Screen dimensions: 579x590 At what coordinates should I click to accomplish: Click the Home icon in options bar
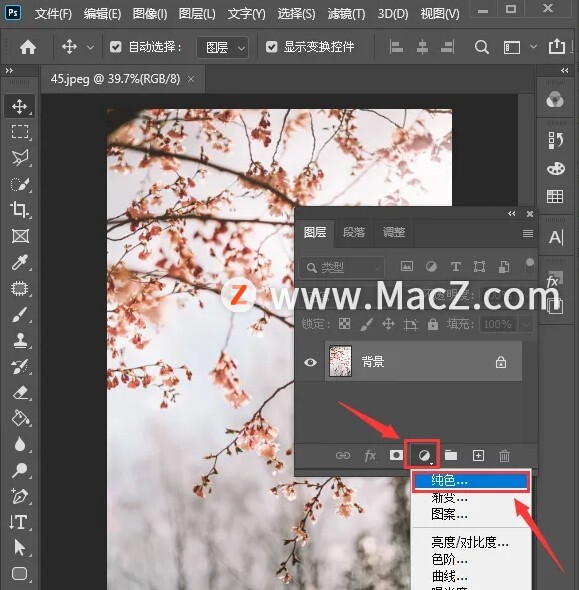pos(28,47)
